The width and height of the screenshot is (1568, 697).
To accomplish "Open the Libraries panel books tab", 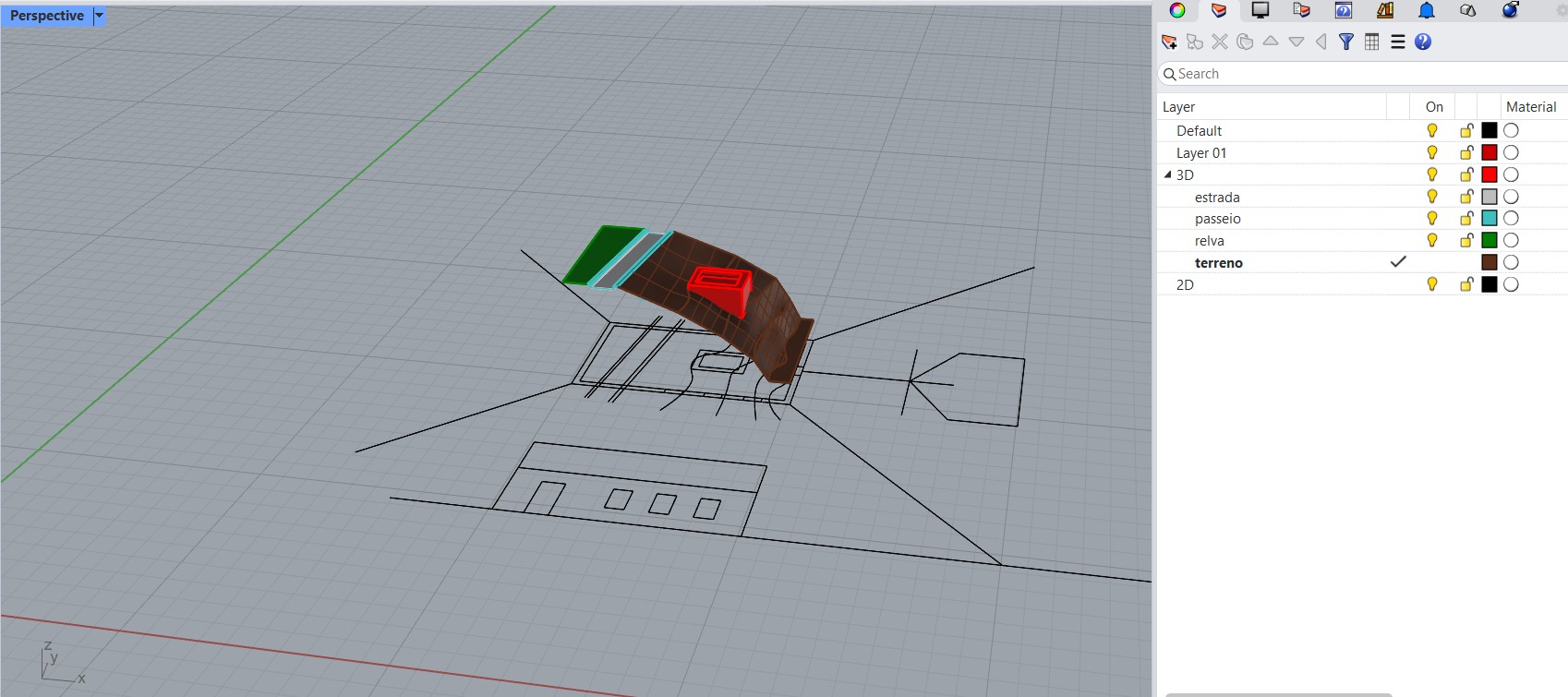I will (1385, 10).
